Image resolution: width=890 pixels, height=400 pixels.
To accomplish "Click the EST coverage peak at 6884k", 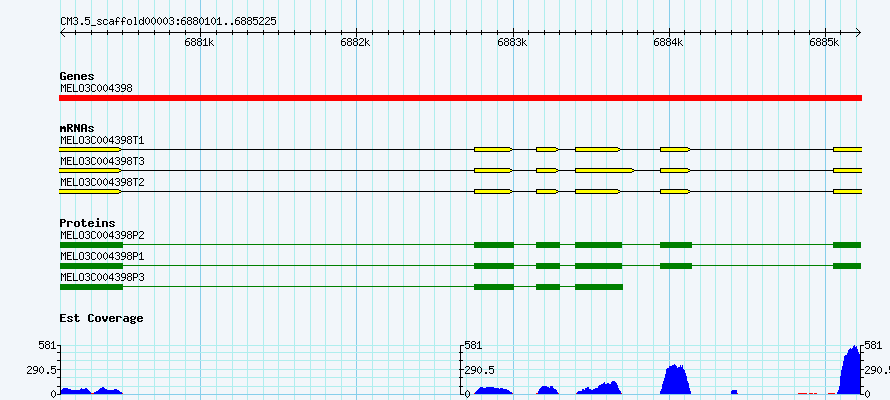I will pos(675,380).
